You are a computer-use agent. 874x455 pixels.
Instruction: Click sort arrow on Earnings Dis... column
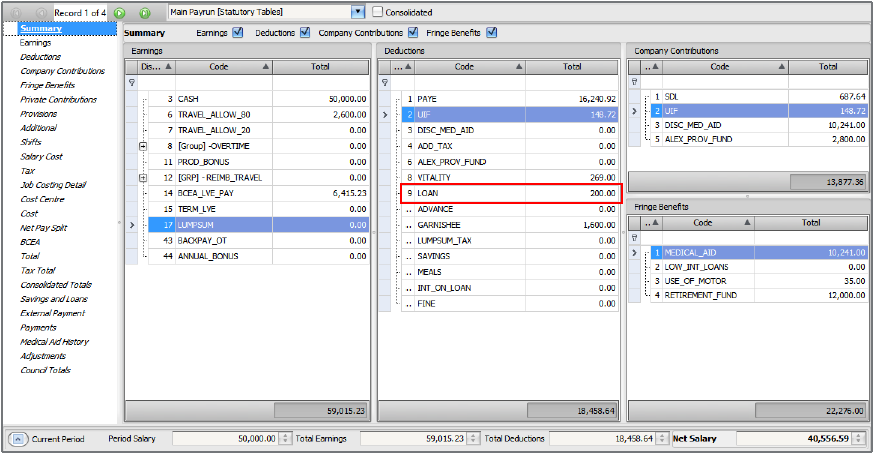(x=168, y=66)
